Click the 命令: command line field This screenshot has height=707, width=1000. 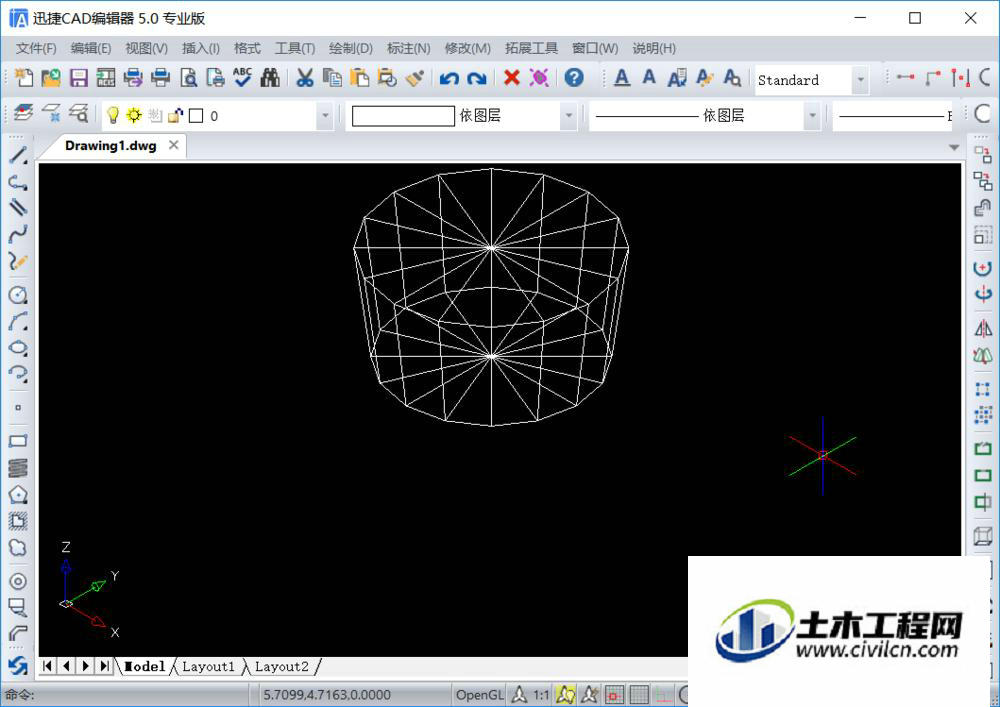(x=126, y=695)
